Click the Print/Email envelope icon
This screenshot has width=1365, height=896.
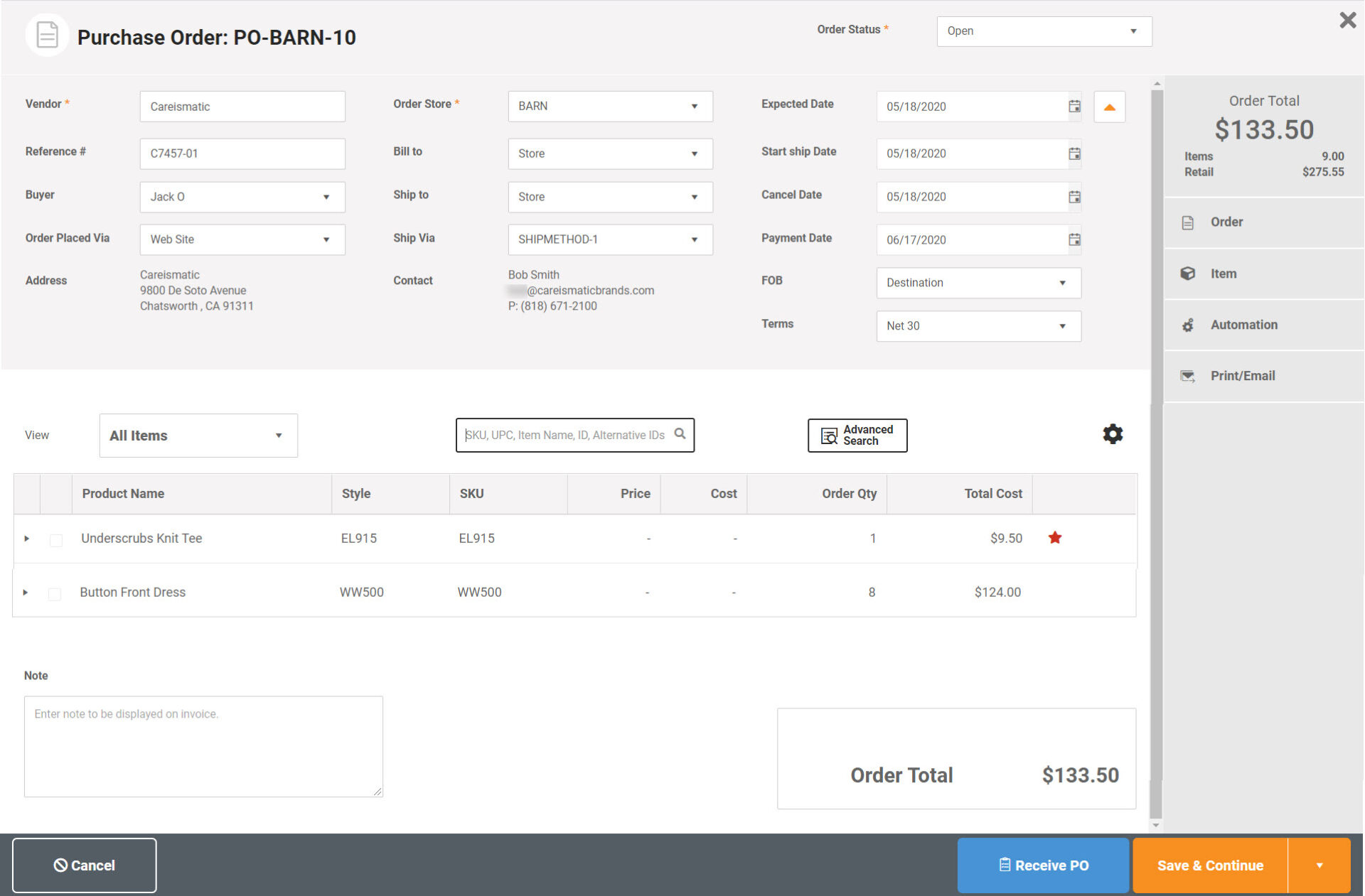coord(1187,376)
